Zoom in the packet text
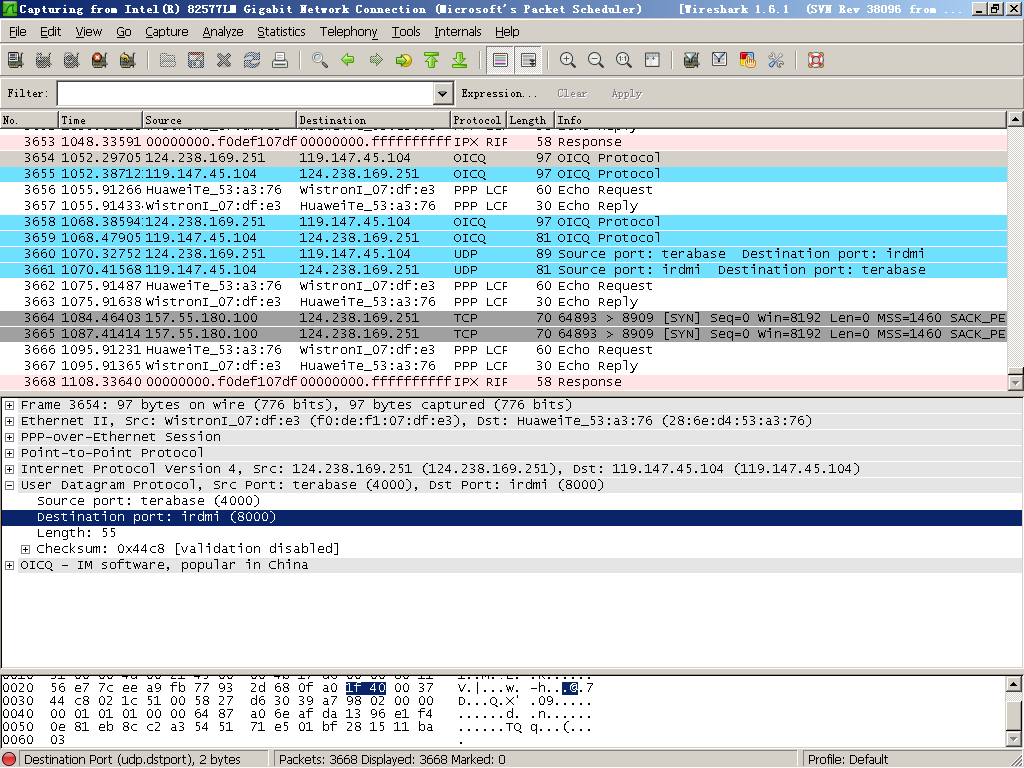1024x768 pixels. [x=568, y=61]
